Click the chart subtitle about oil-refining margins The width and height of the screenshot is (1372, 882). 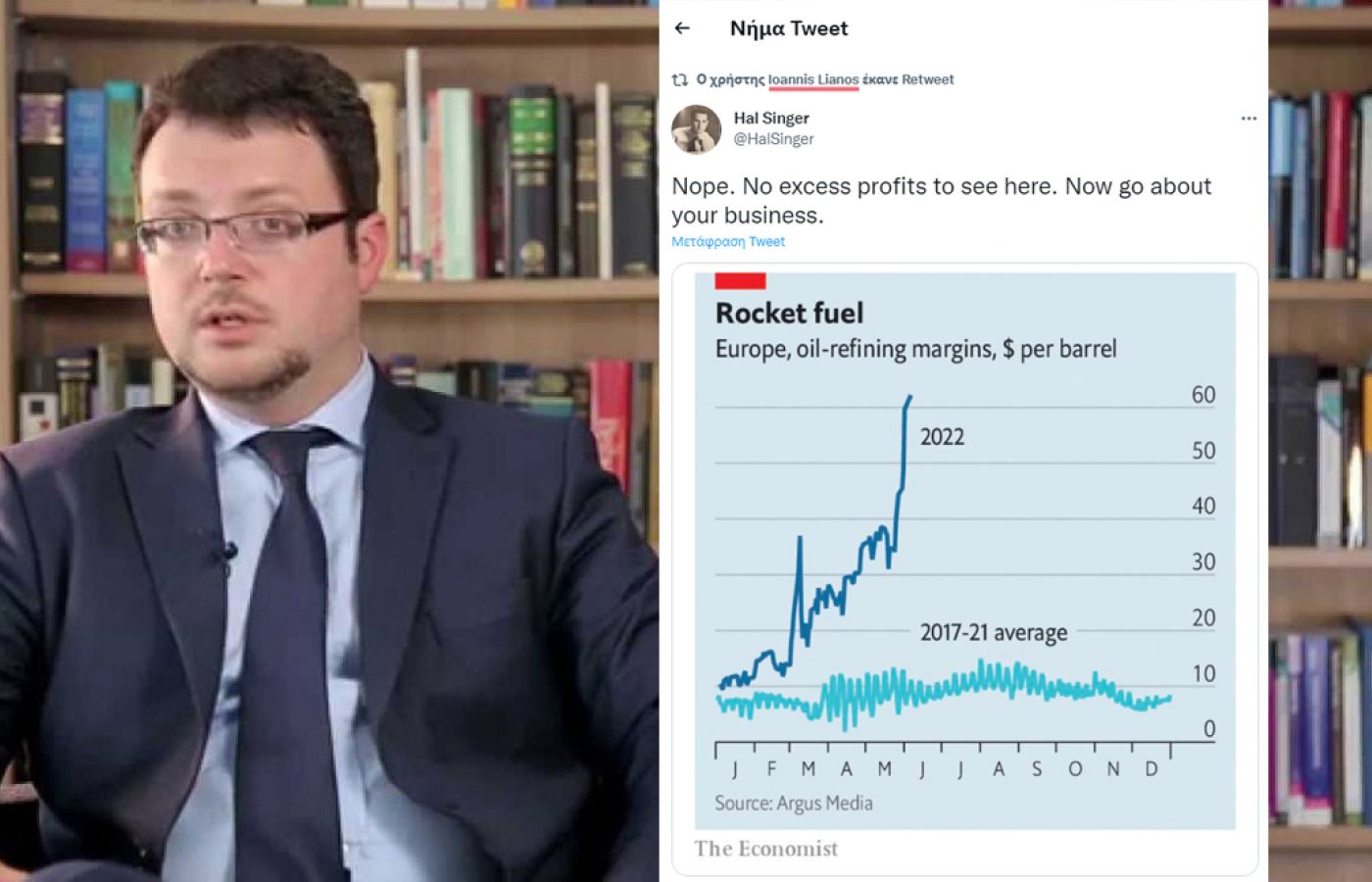[x=915, y=349]
